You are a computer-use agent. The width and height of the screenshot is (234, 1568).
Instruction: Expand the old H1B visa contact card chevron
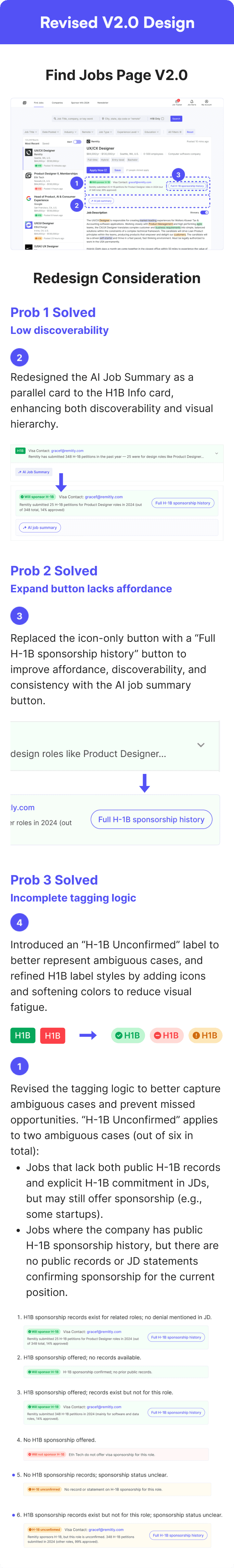pos(216,453)
